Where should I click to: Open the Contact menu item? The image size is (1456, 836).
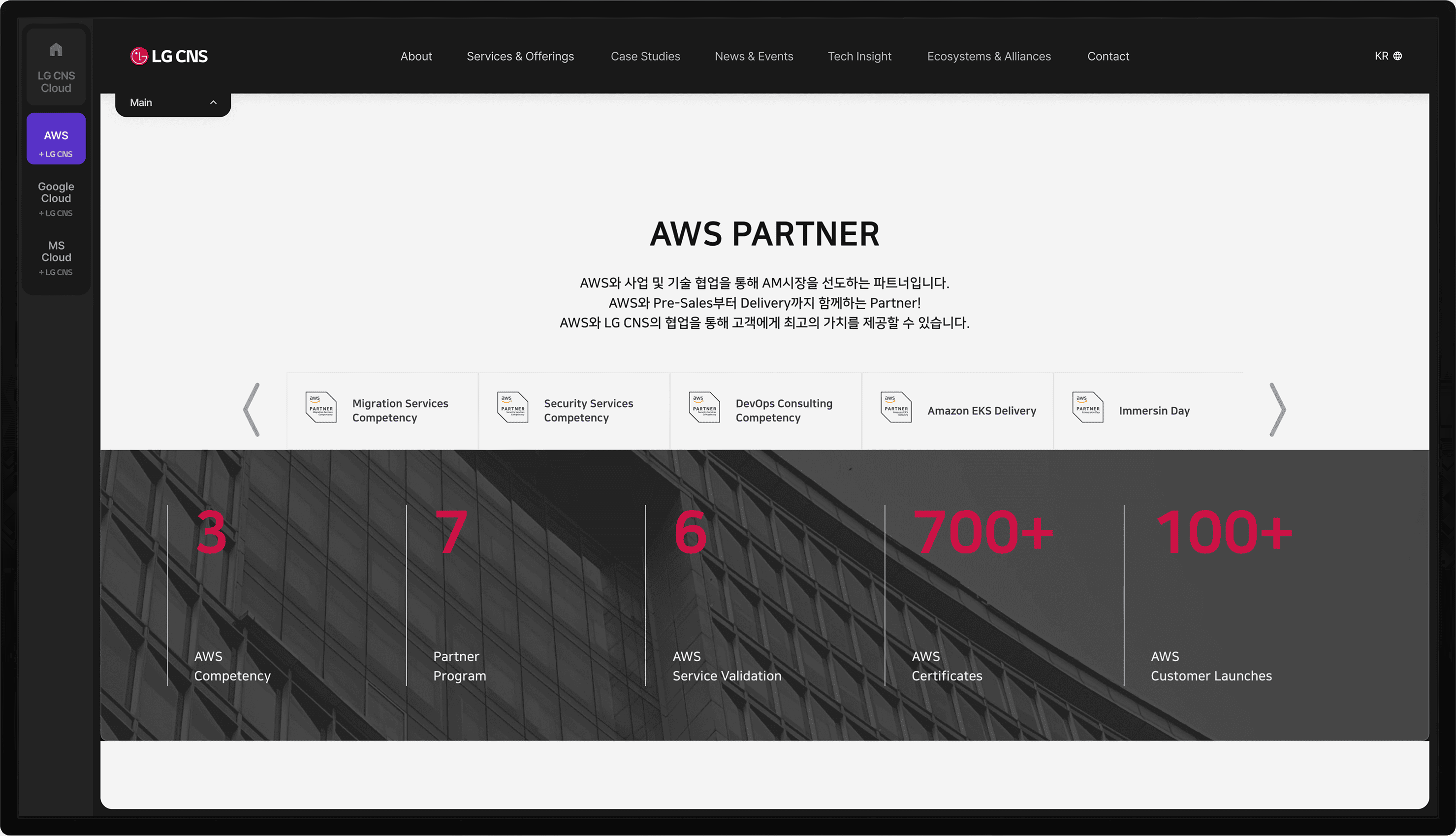(x=1108, y=56)
